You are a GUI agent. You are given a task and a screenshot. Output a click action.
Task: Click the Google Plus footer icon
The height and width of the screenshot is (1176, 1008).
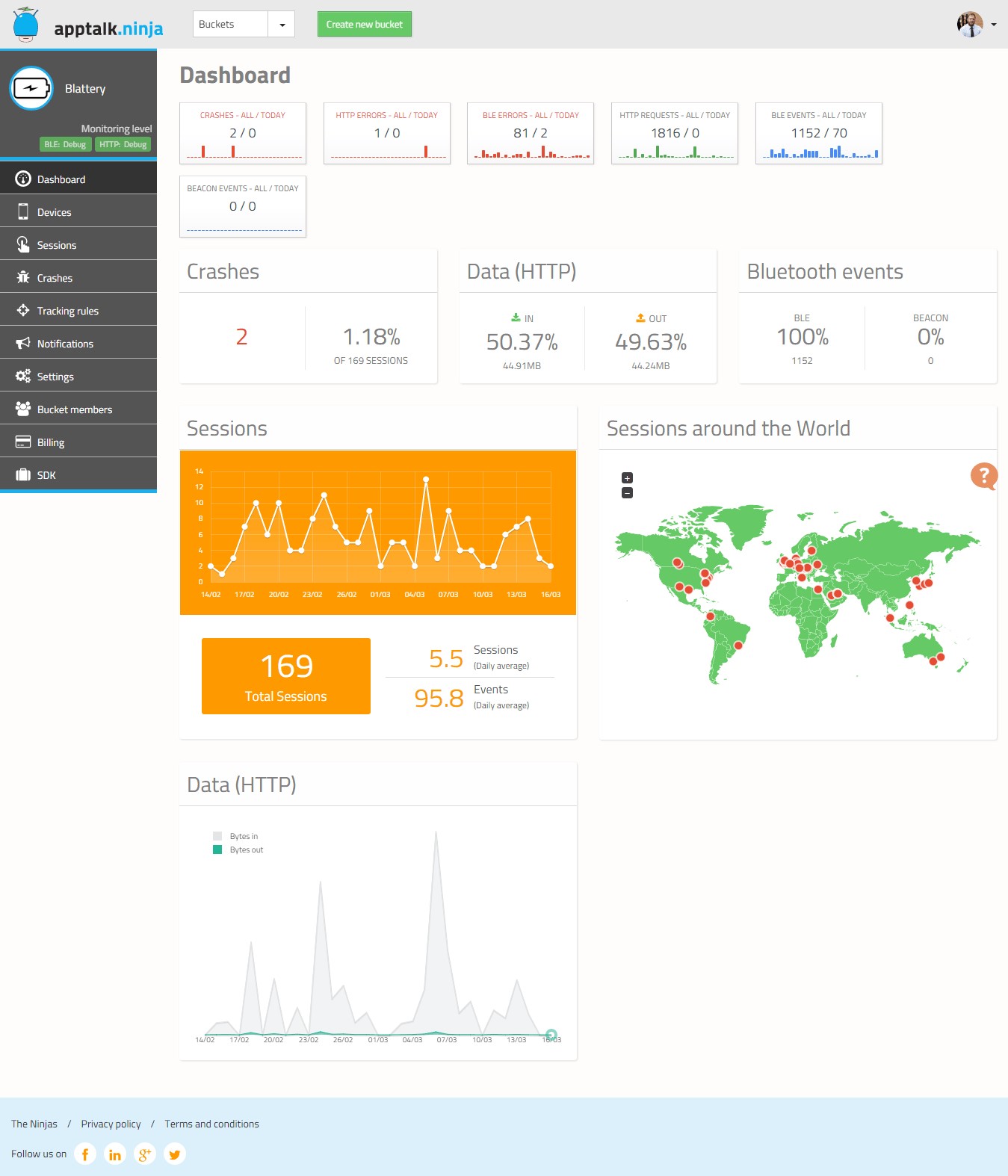pyautogui.click(x=145, y=1154)
